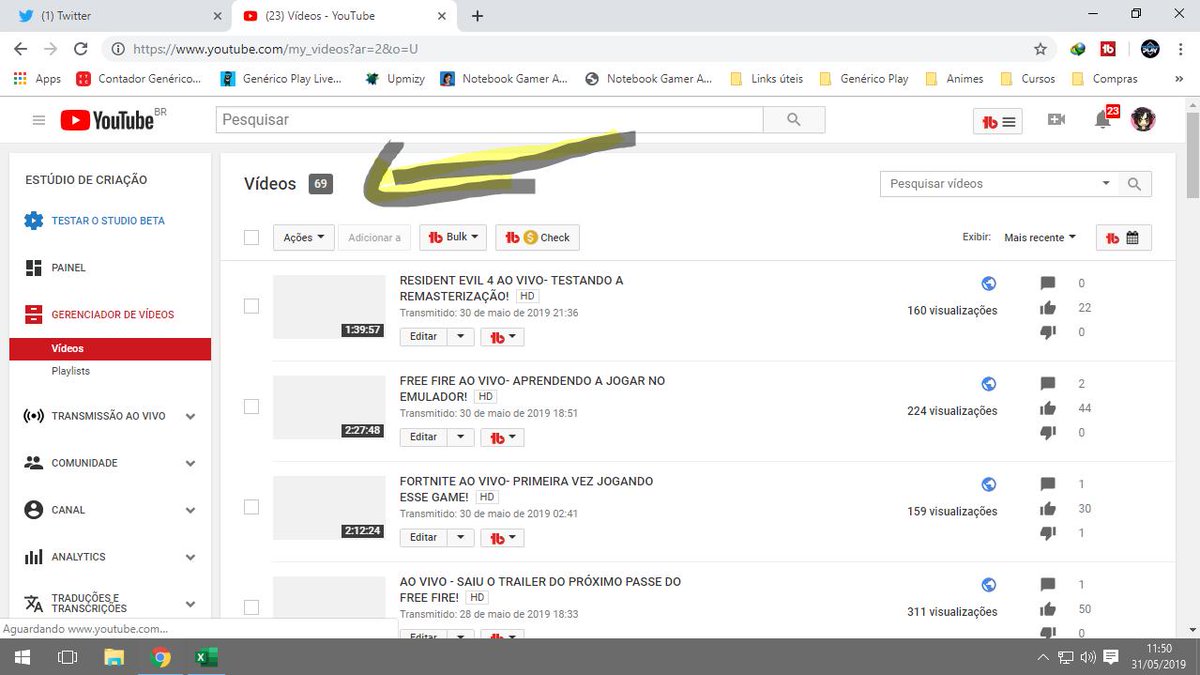Open the Animes bookmark folder
1200x675 pixels.
click(955, 79)
